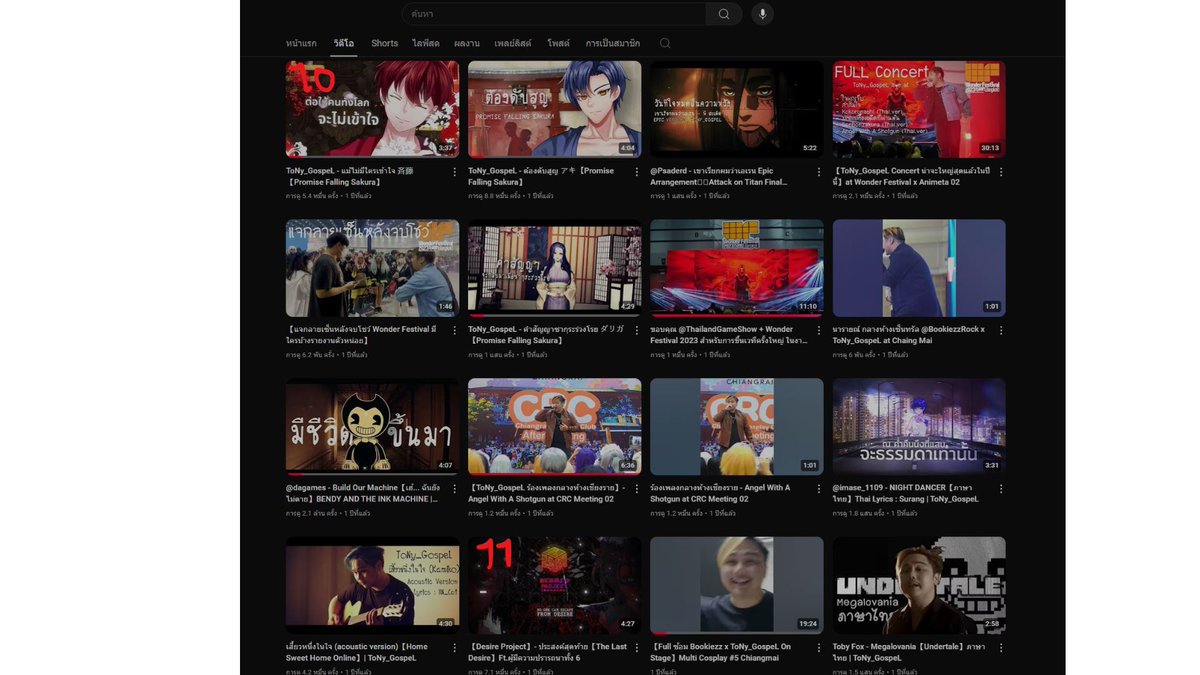Play blue-haired ต้องดับสูญ Promise Falling Sakura thumbnail
The width and height of the screenshot is (1200, 675).
click(555, 109)
